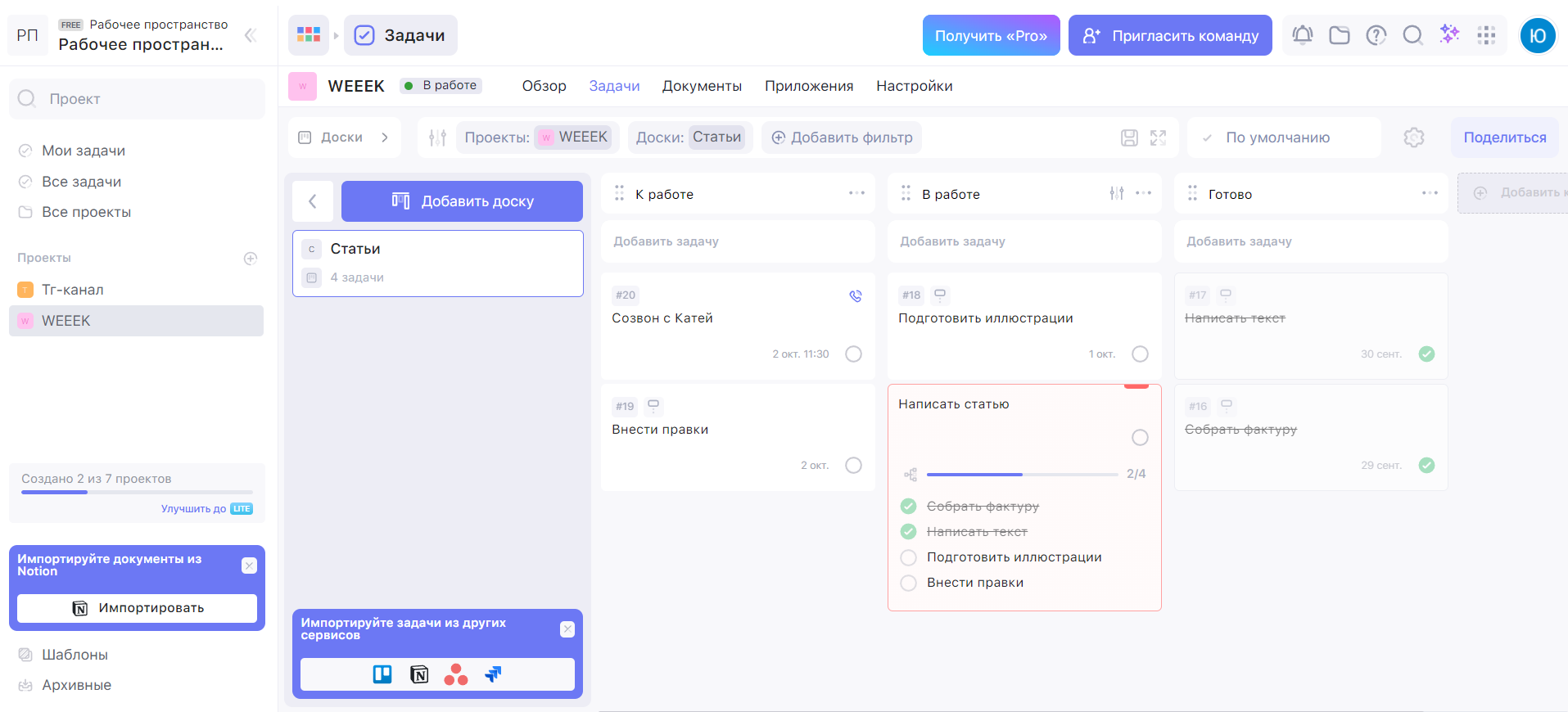The width and height of the screenshot is (1568, 712).
Task: Import from Asana icon
Action: coord(456,674)
